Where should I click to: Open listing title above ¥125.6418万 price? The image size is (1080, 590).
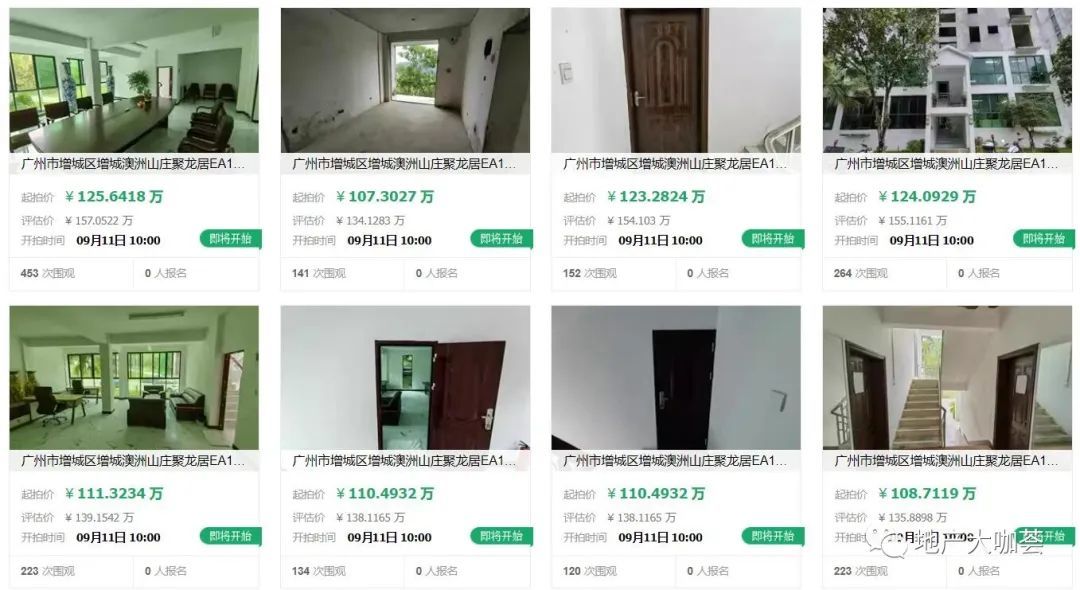(x=133, y=164)
